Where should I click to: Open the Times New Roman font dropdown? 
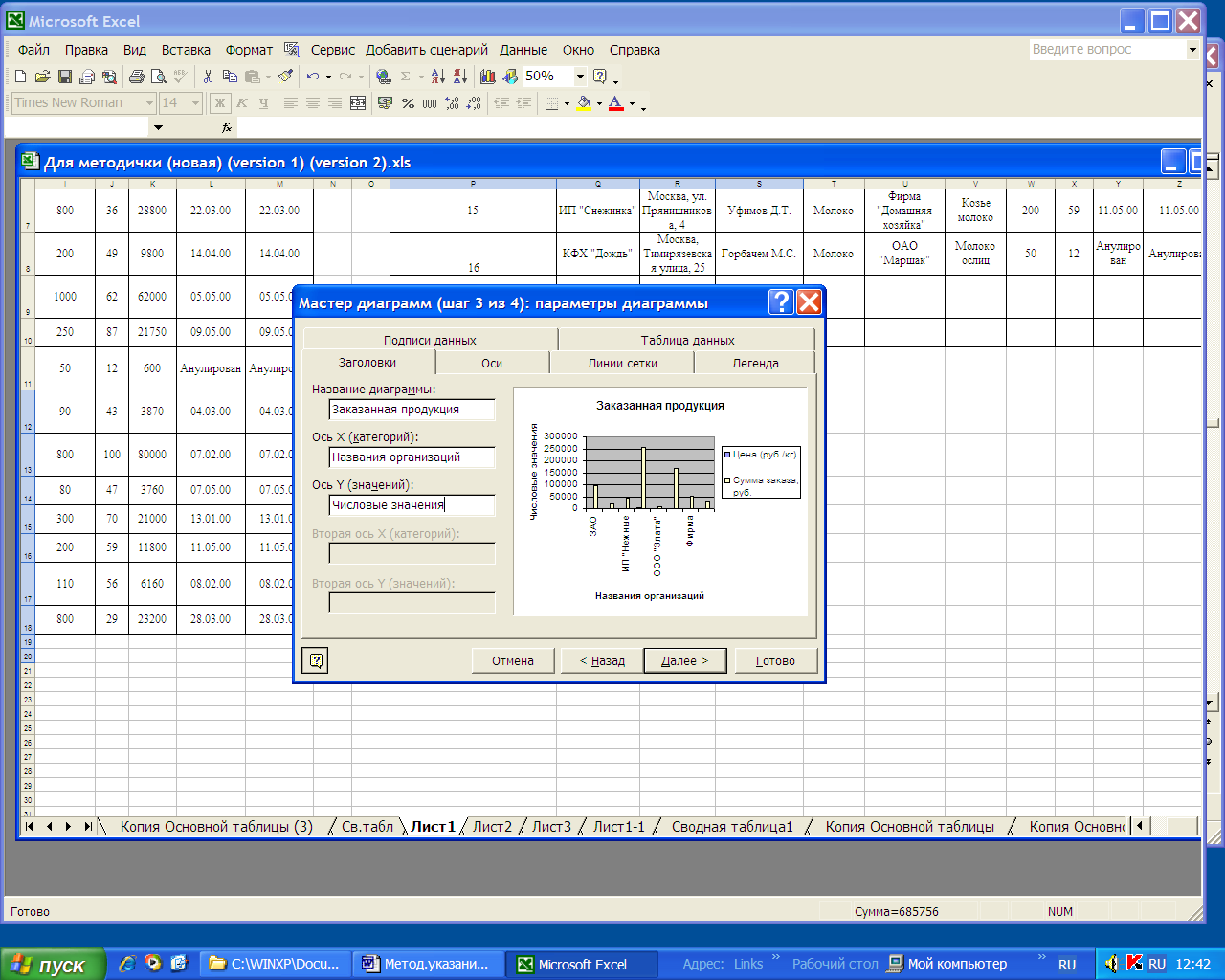point(149,103)
